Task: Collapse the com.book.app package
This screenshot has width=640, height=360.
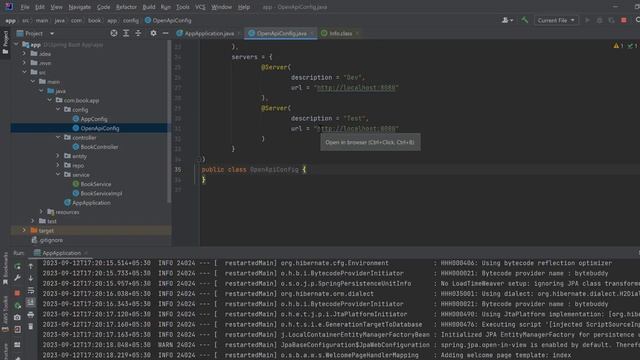Action: click(50, 100)
